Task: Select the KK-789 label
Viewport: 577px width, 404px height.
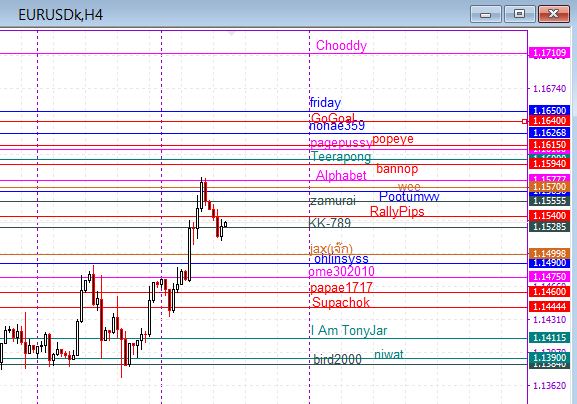Action: pyautogui.click(x=329, y=223)
